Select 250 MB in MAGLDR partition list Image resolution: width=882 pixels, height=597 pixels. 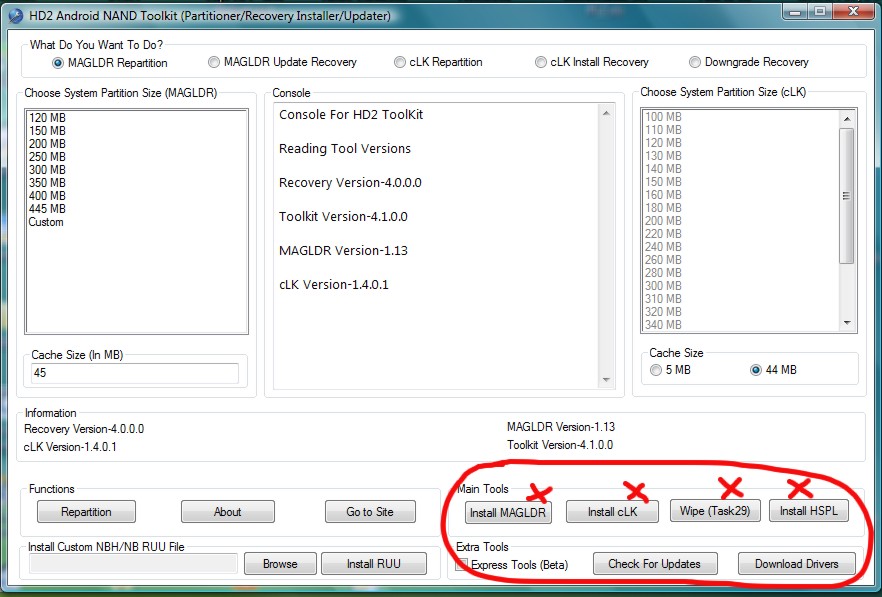[x=47, y=157]
